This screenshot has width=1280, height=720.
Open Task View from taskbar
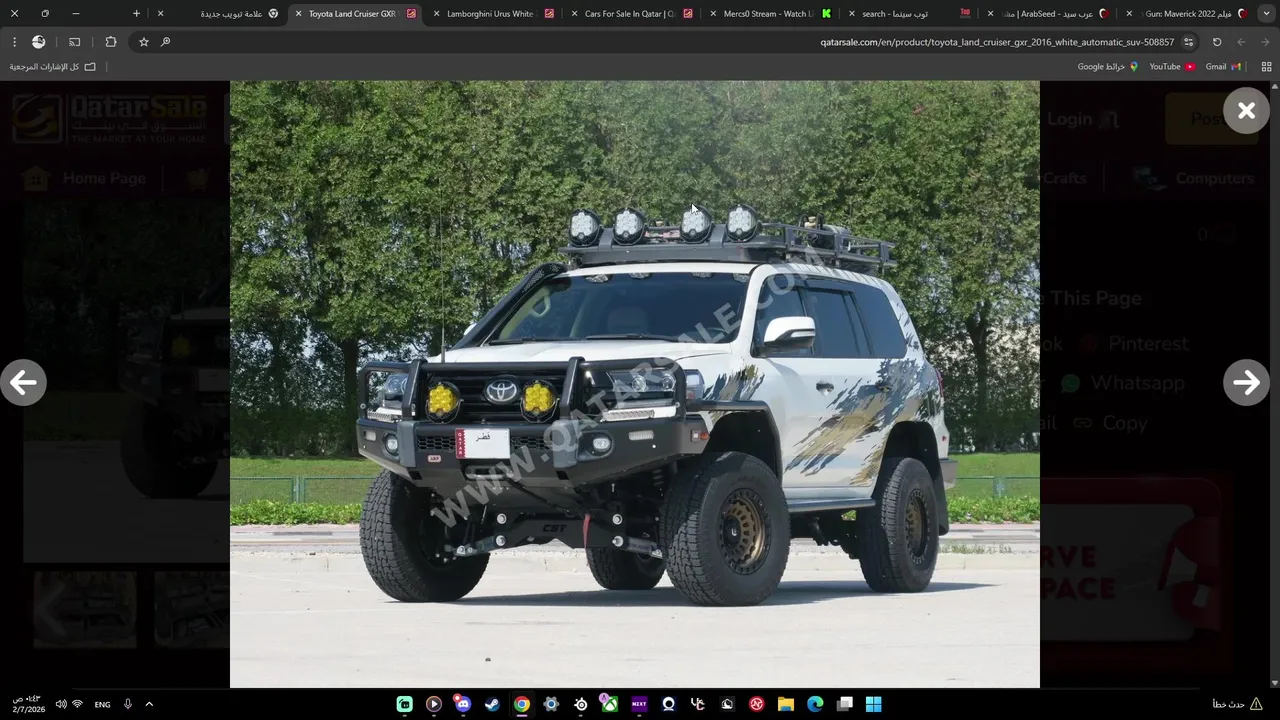(x=844, y=704)
